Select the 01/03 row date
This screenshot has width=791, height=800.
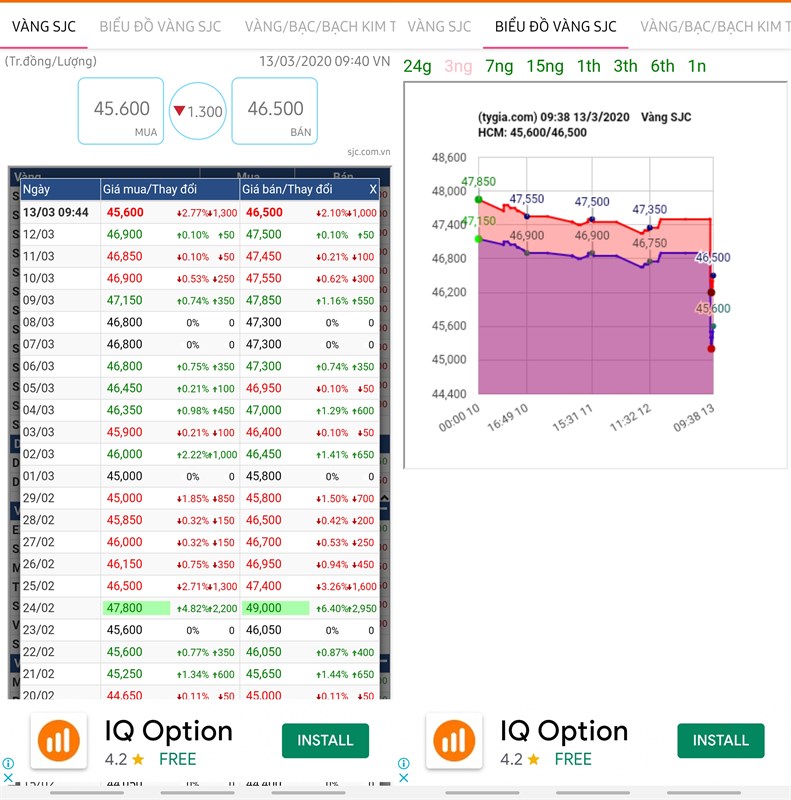[38, 476]
